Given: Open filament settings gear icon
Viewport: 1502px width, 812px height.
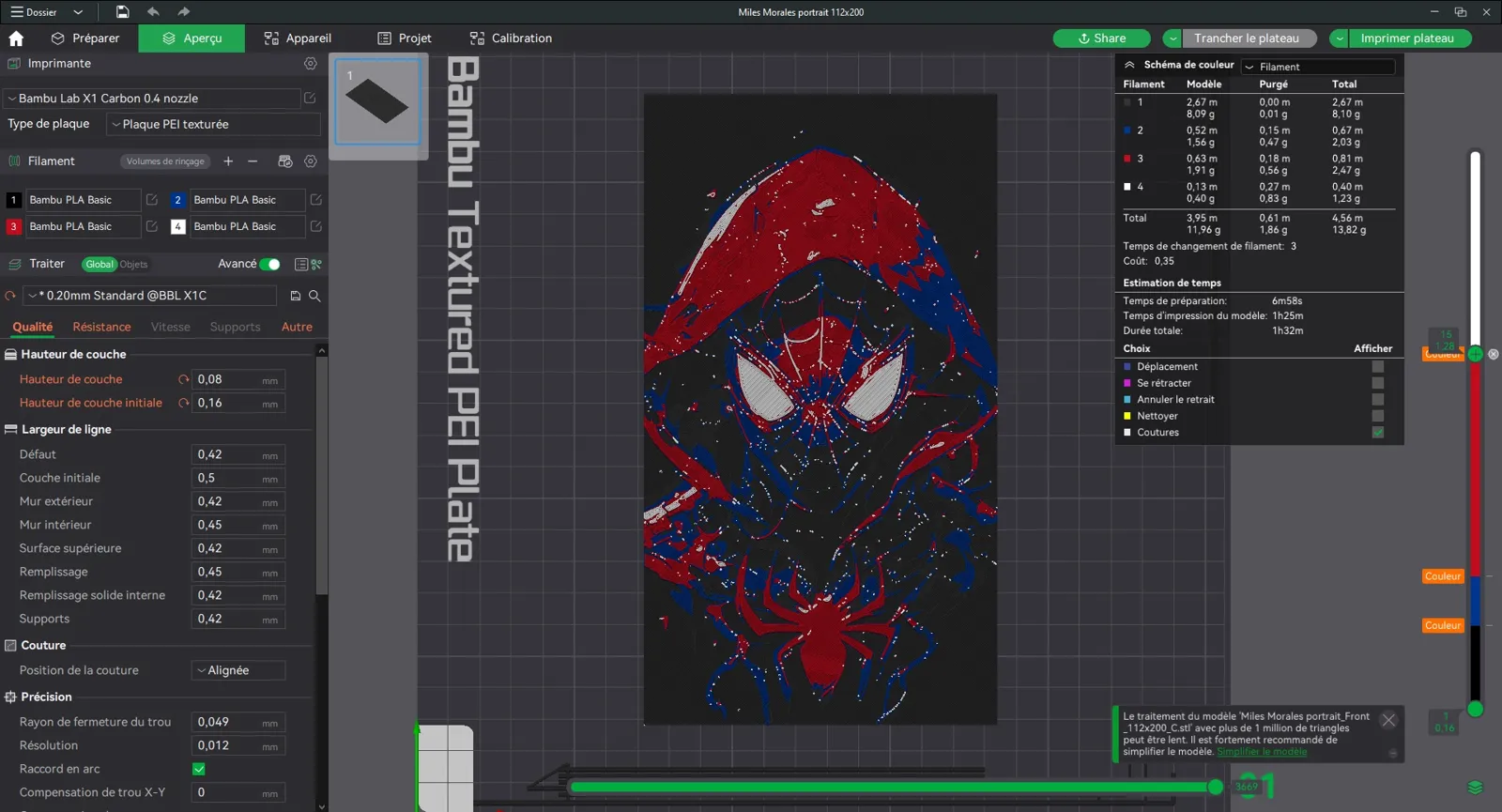Looking at the screenshot, I should tap(311, 161).
